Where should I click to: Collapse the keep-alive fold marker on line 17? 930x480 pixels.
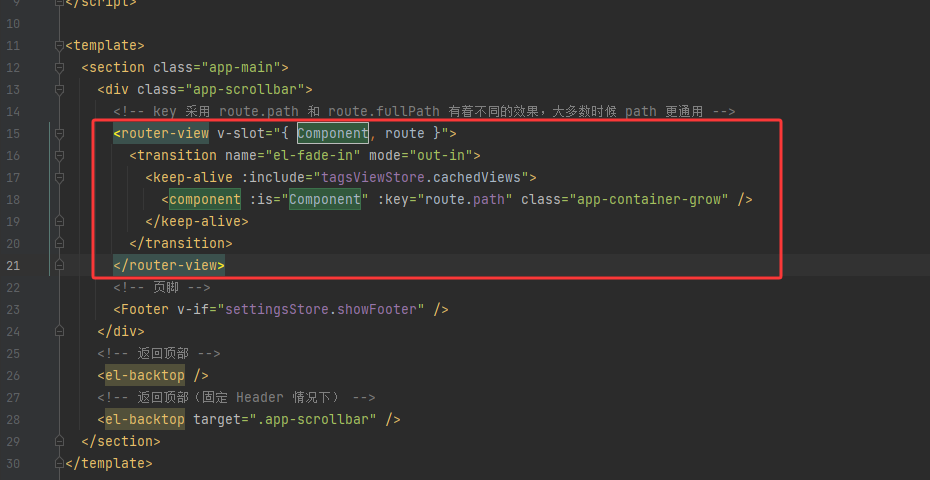tap(59, 177)
